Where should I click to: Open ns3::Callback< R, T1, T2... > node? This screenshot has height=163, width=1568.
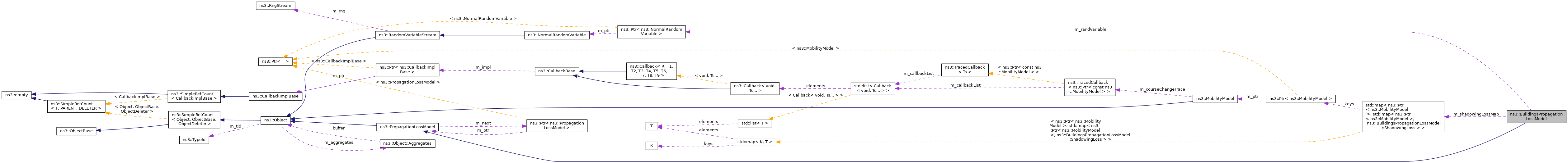point(651,71)
